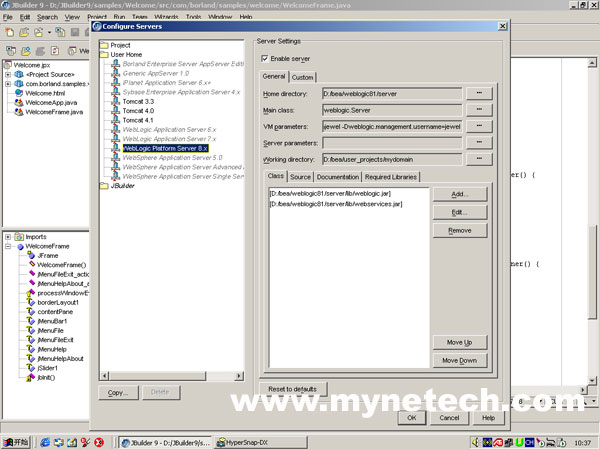Select the jbInit() method icon
The height and width of the screenshot is (450, 600).
[x=31, y=377]
